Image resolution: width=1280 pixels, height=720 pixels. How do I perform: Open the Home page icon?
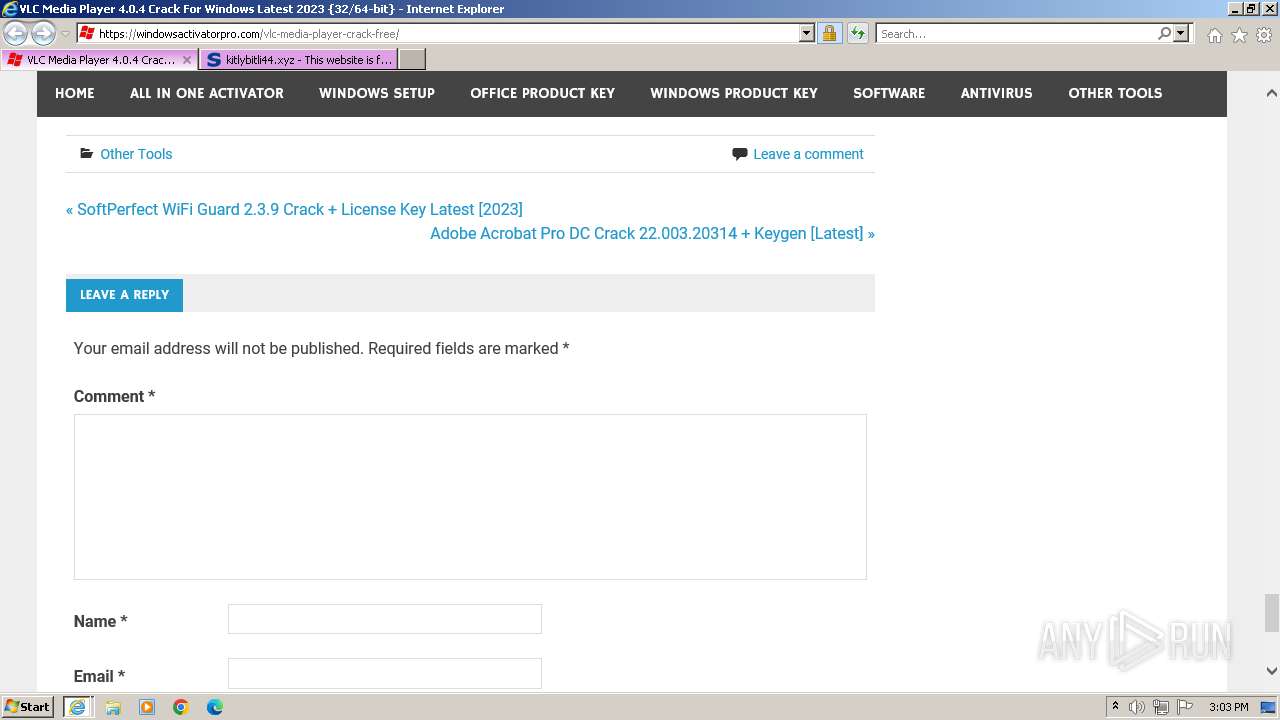tap(1214, 35)
